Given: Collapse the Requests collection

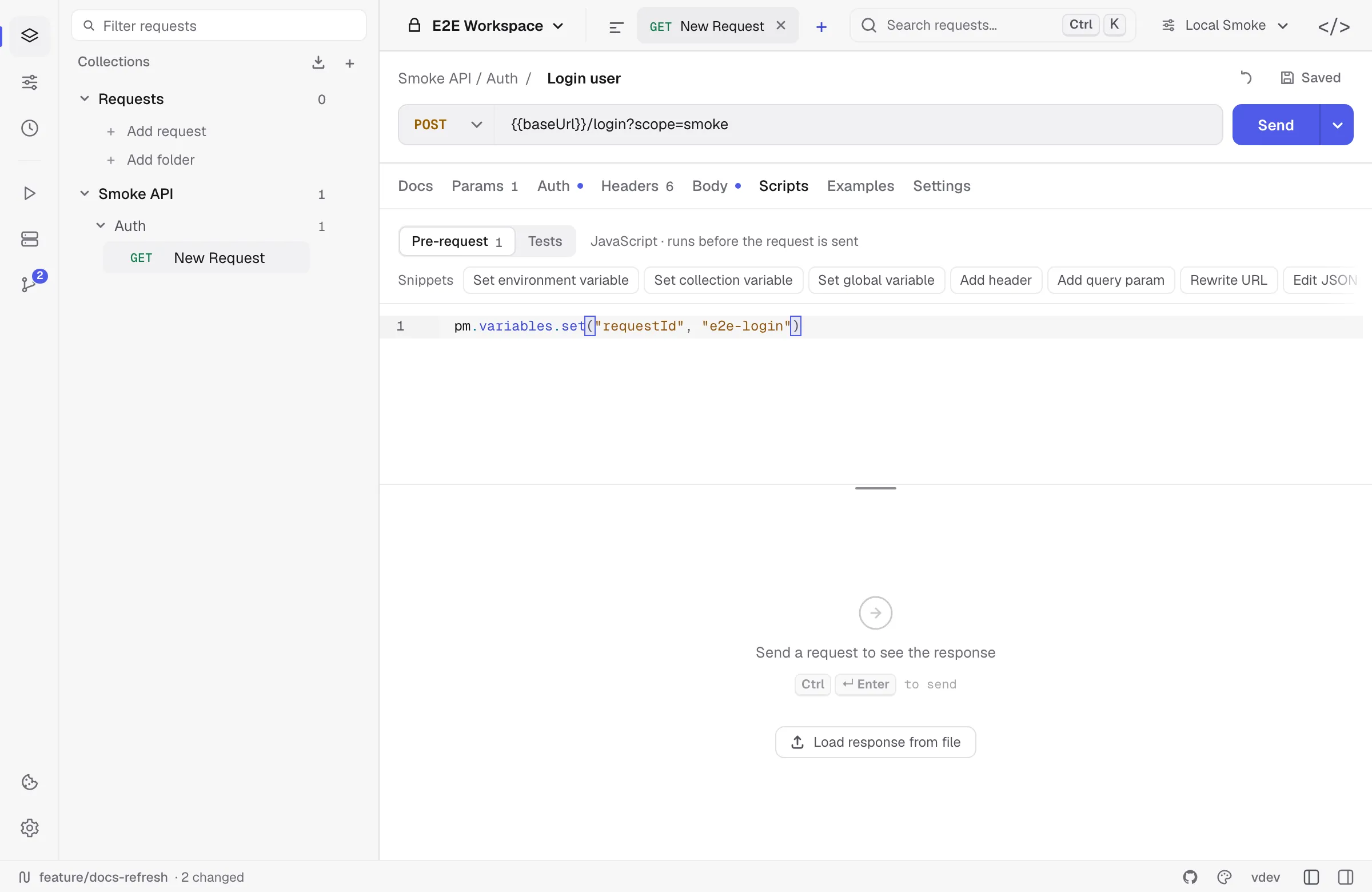Looking at the screenshot, I should (x=84, y=98).
